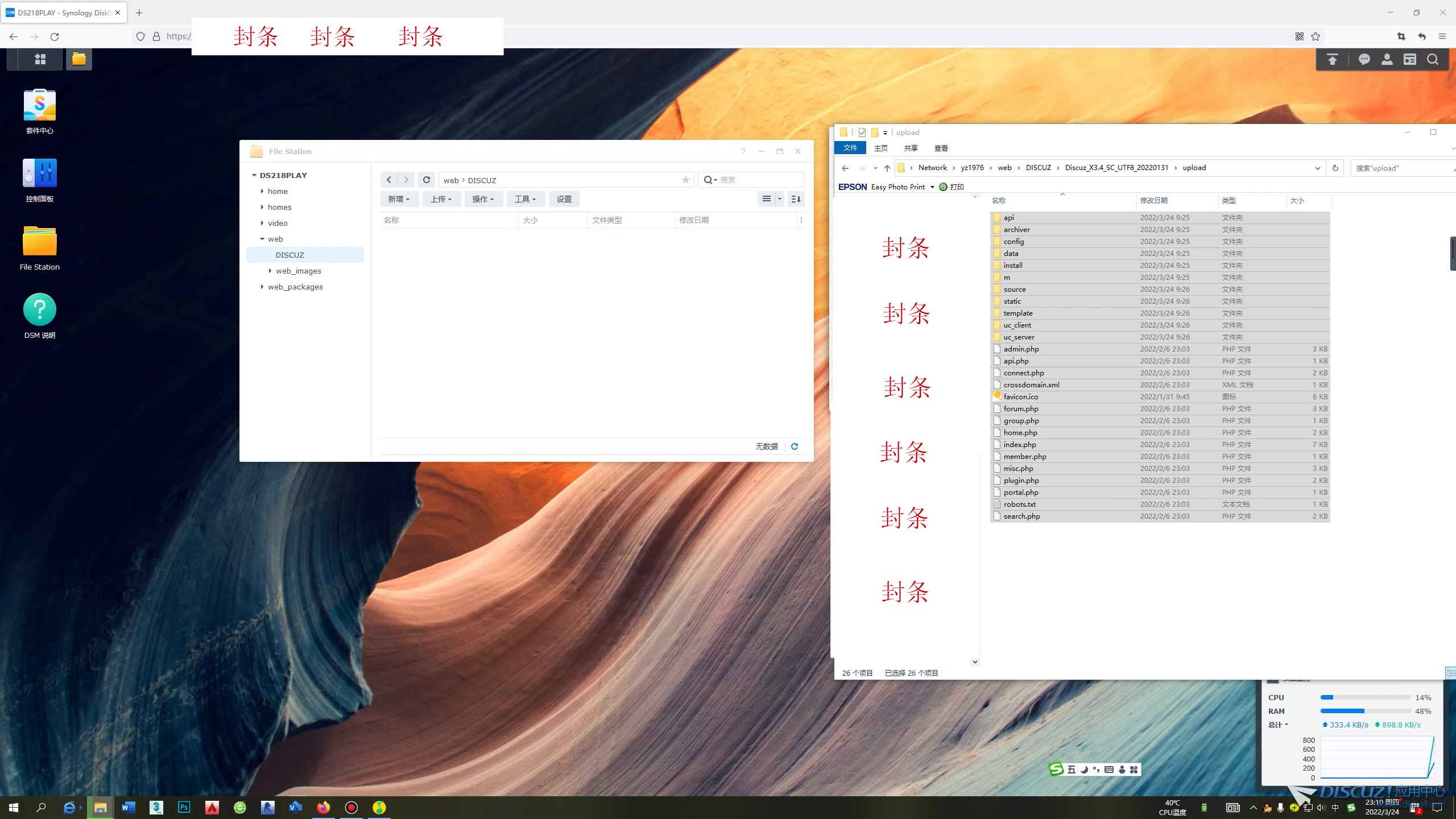Expand the home folder tree node
Screen dimensions: 1456x819
tap(262, 191)
